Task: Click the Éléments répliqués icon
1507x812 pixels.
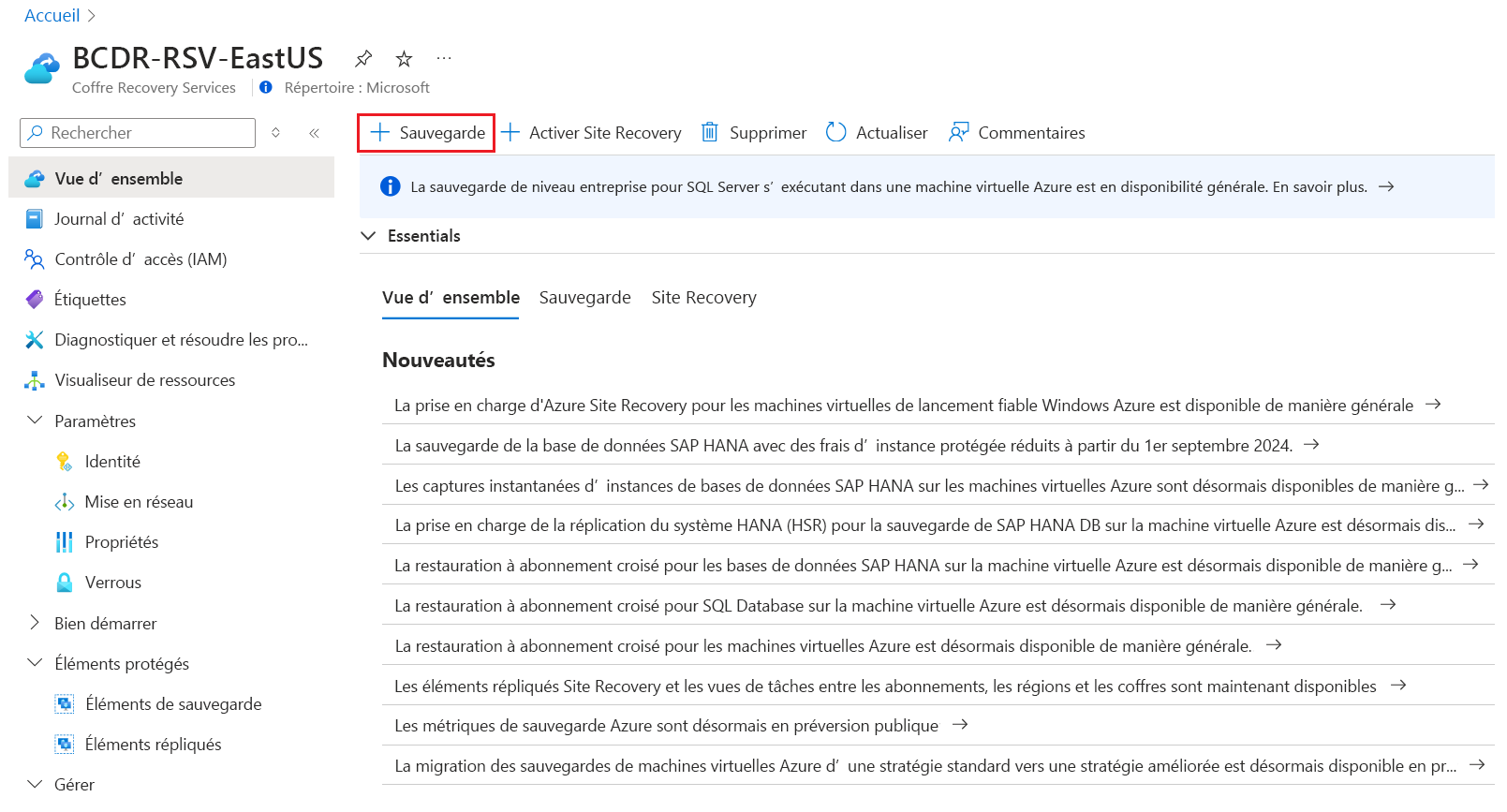Action: [65, 745]
